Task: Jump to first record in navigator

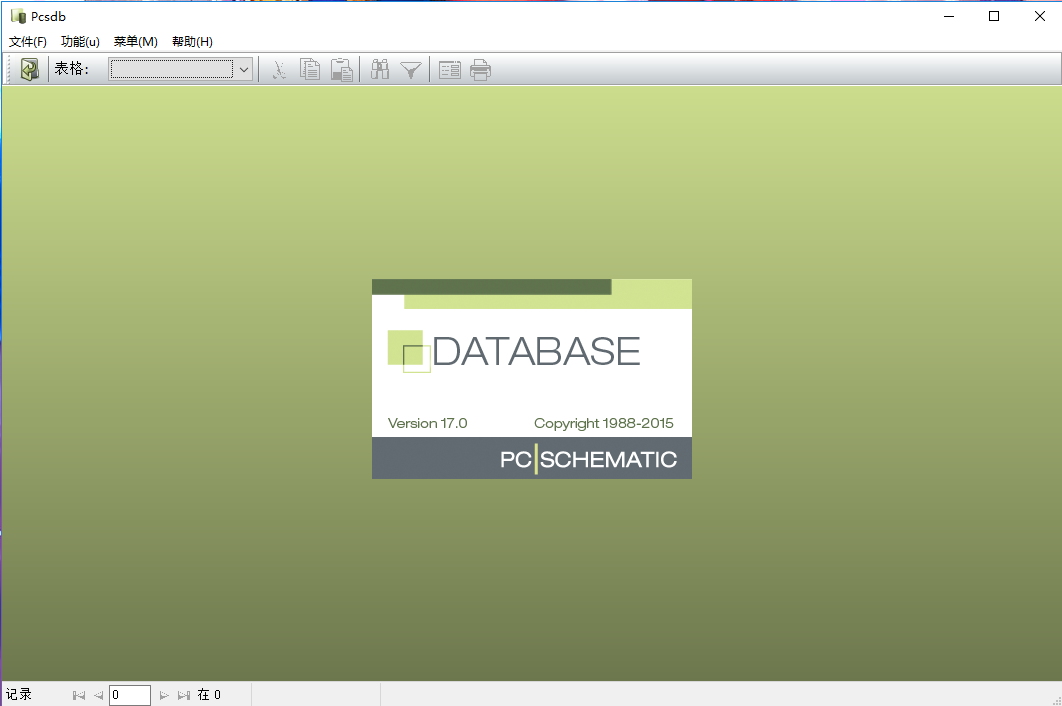Action: pos(79,695)
